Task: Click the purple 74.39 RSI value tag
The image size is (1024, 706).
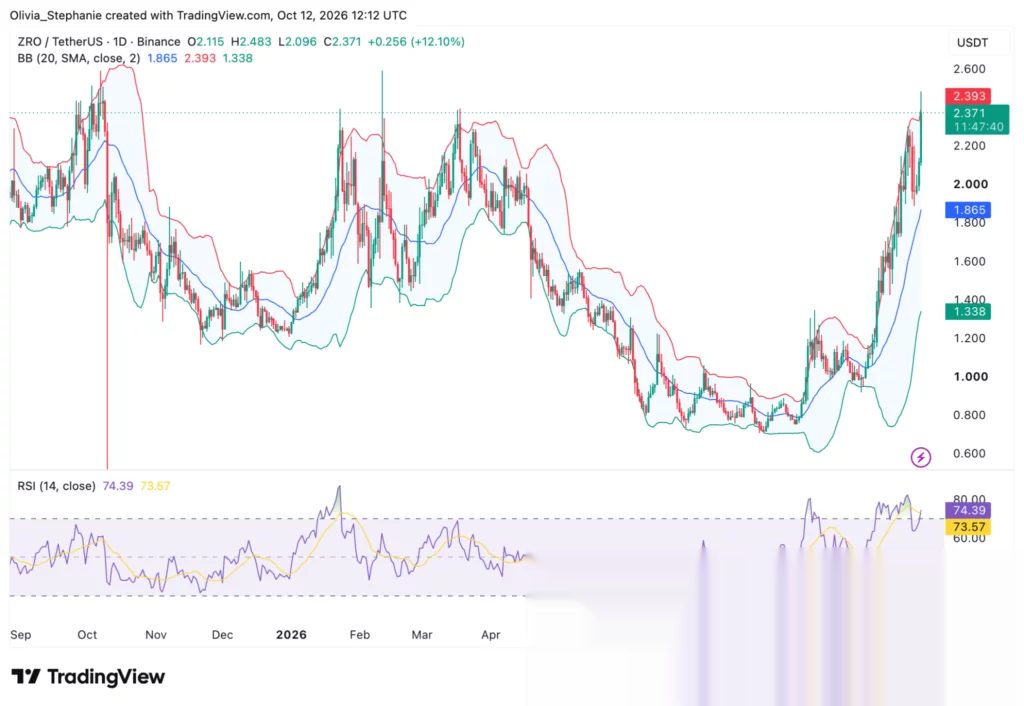Action: click(968, 510)
